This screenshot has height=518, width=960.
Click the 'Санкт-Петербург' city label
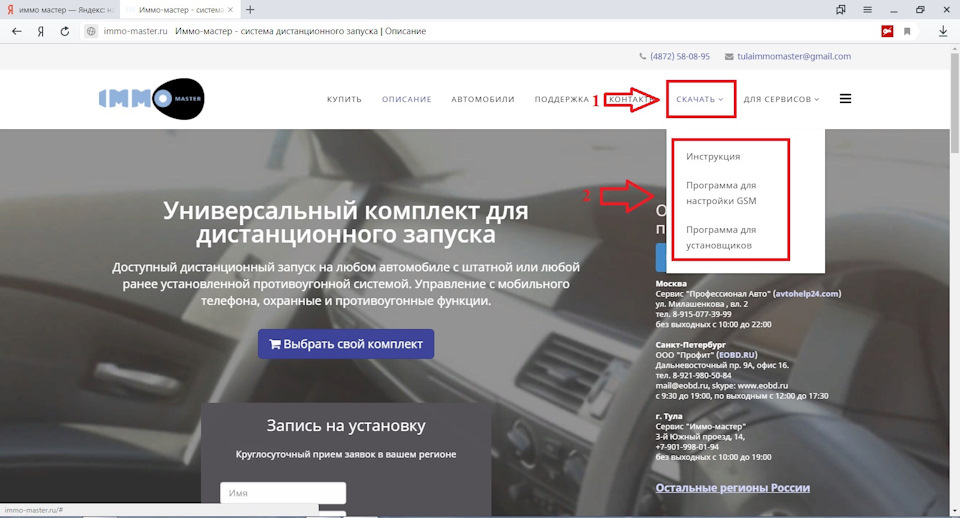(691, 345)
